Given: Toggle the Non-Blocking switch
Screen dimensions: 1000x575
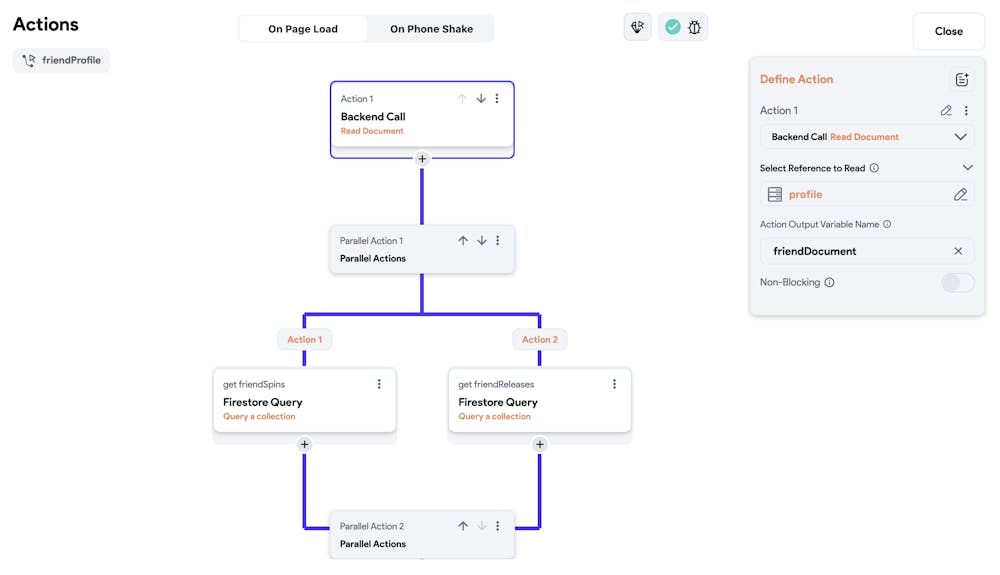Looking at the screenshot, I should (x=957, y=283).
